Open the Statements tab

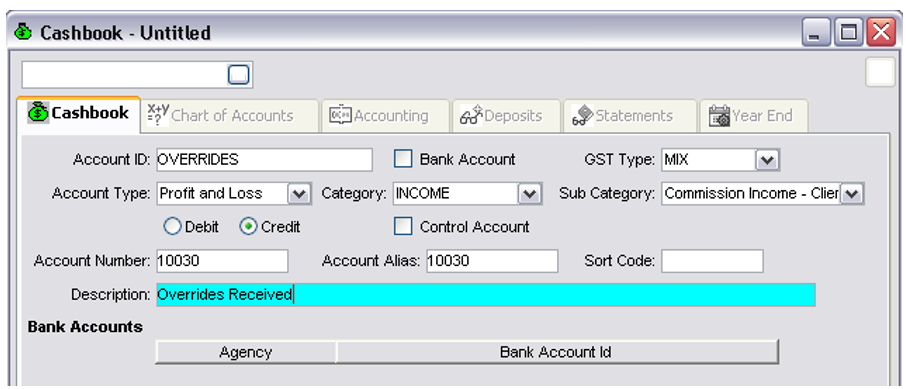click(x=630, y=116)
